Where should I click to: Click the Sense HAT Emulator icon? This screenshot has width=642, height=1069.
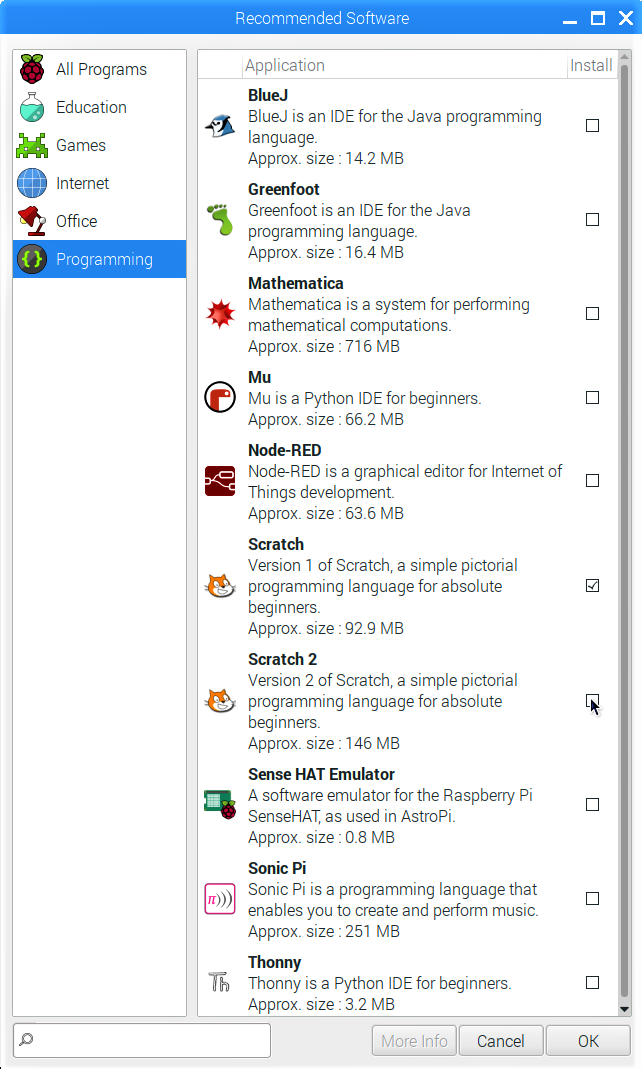pyautogui.click(x=220, y=804)
